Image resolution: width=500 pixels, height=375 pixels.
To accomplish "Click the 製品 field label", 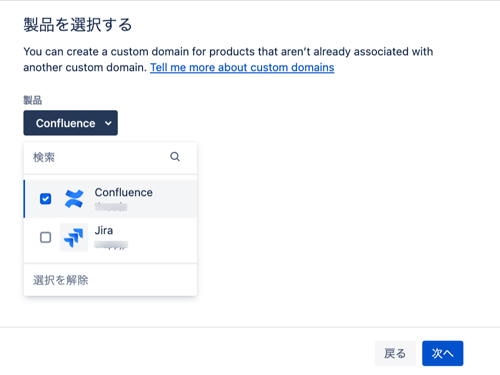I will click(32, 100).
